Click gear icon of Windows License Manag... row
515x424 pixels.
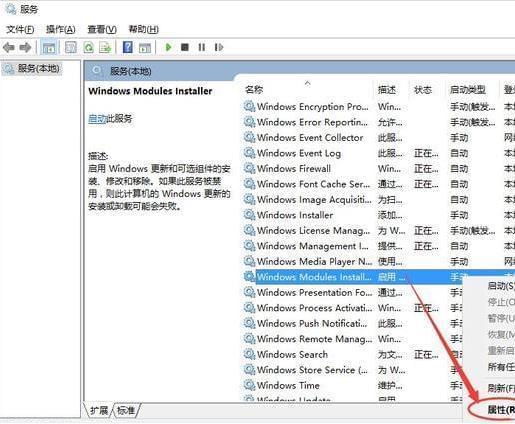[249, 230]
